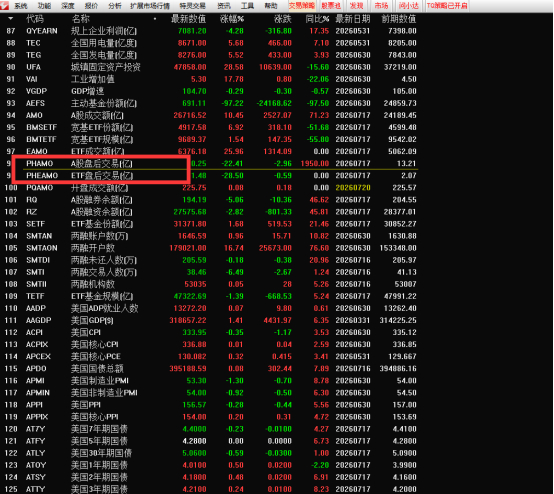Select the AMO A股成交额 row

click(x=211, y=115)
